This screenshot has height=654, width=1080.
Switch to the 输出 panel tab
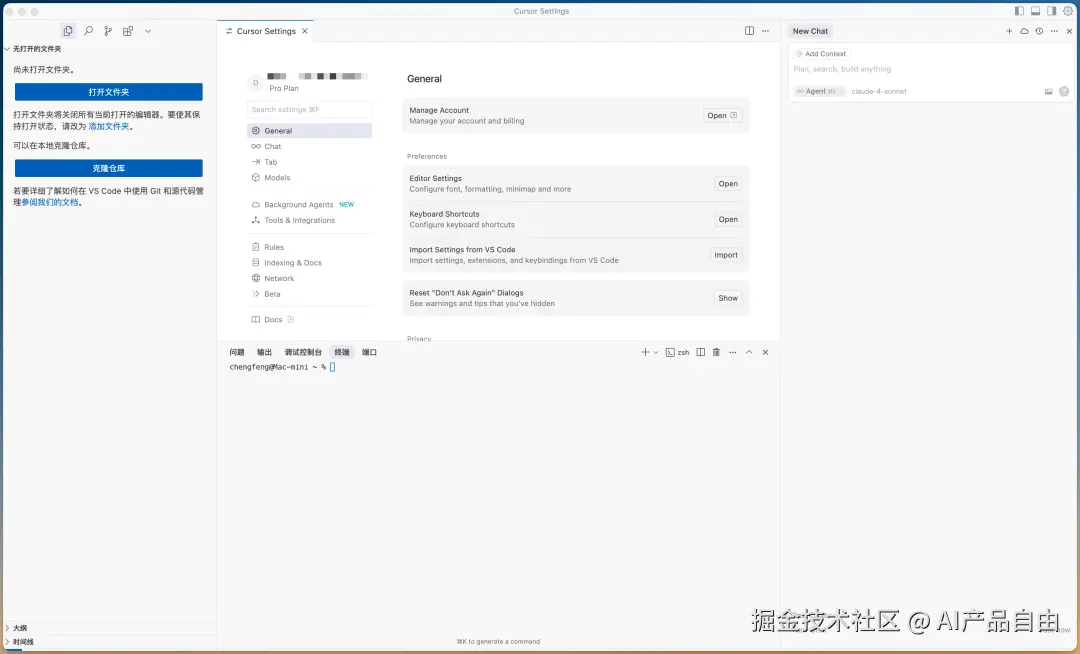point(264,352)
